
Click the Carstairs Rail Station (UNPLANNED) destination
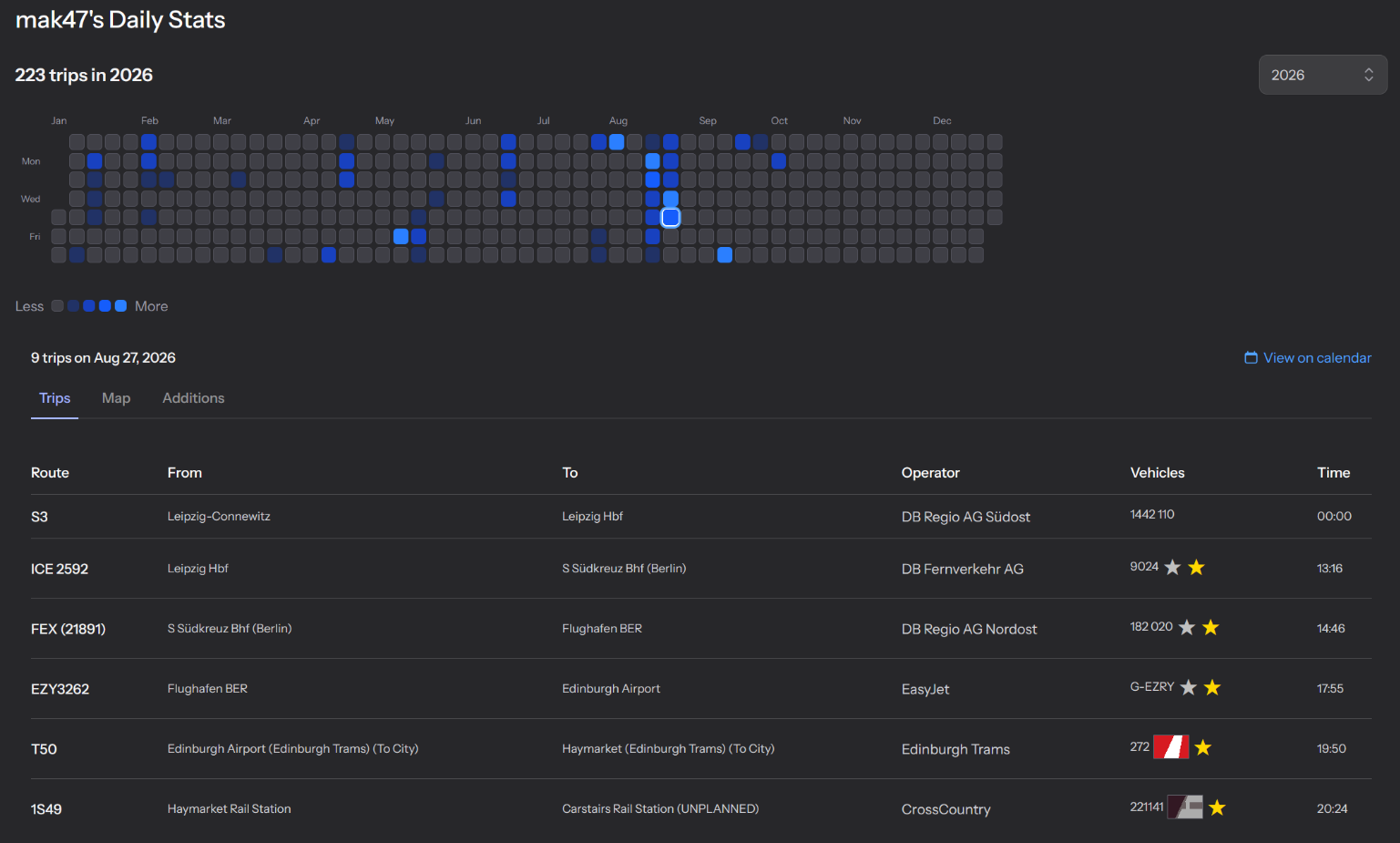pyautogui.click(x=660, y=809)
